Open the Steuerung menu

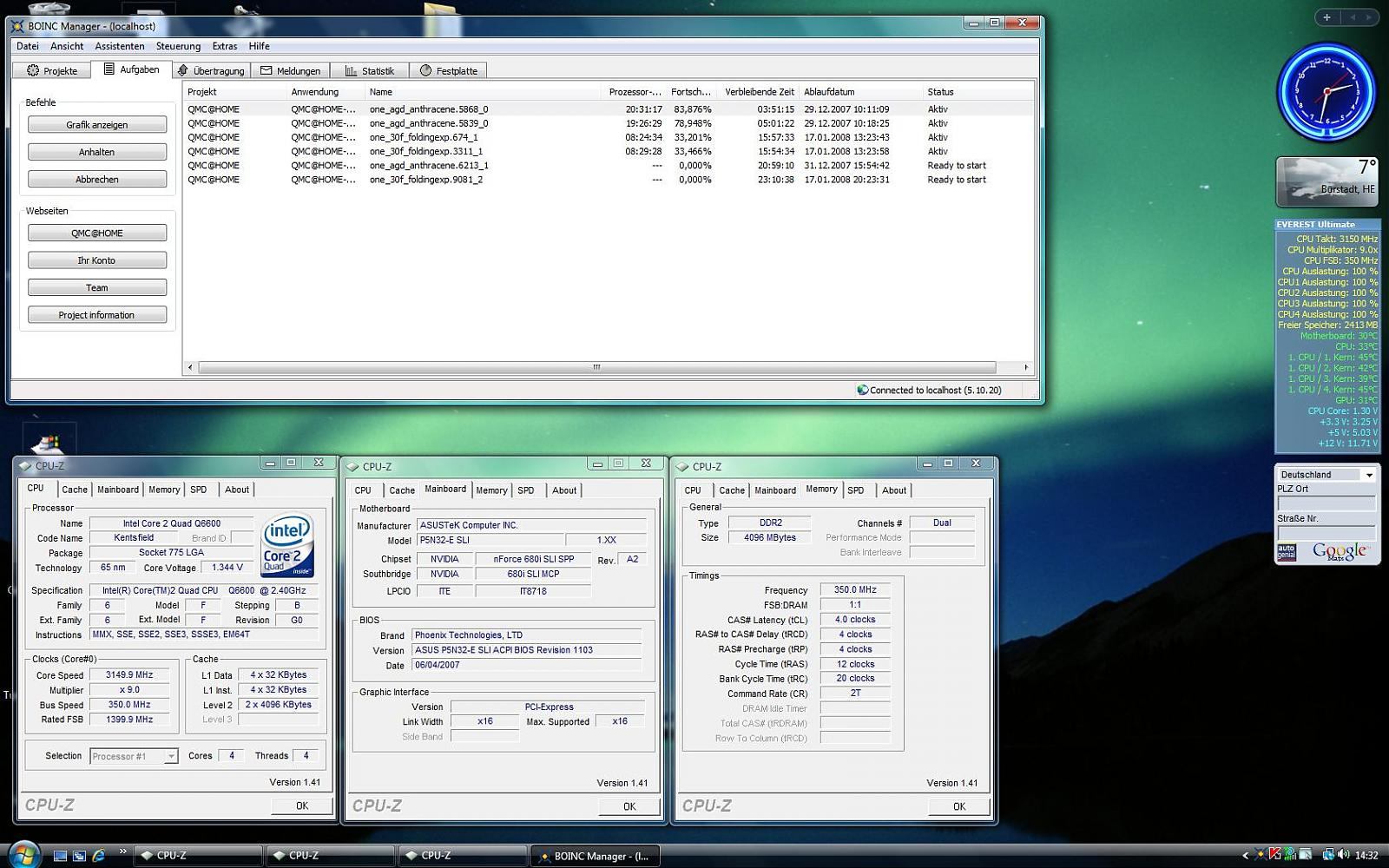(178, 46)
